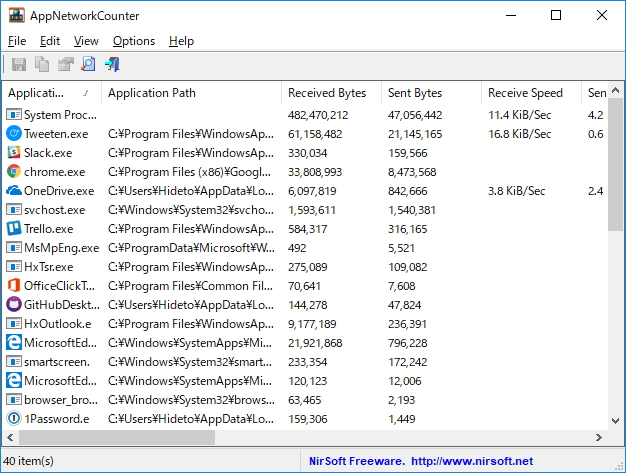626x473 pixels.
Task: Select the HxTsr.exe row icon
Action: point(14,267)
